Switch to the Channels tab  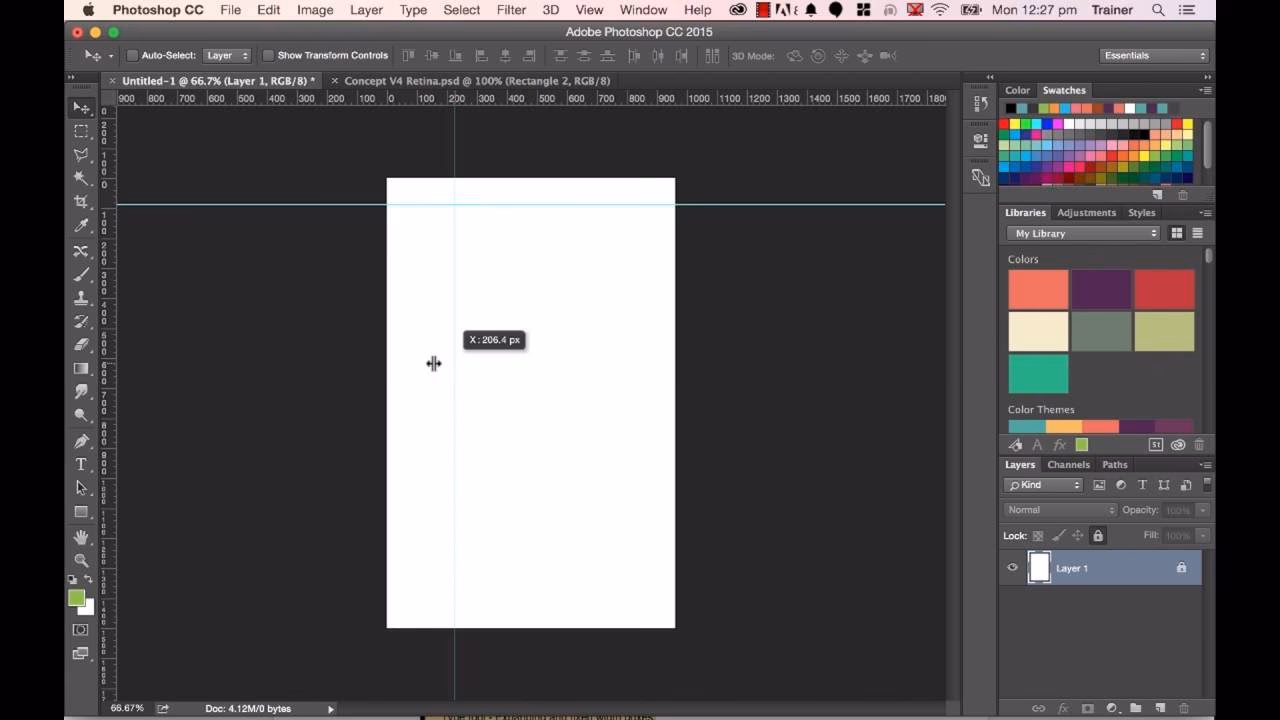pos(1068,464)
